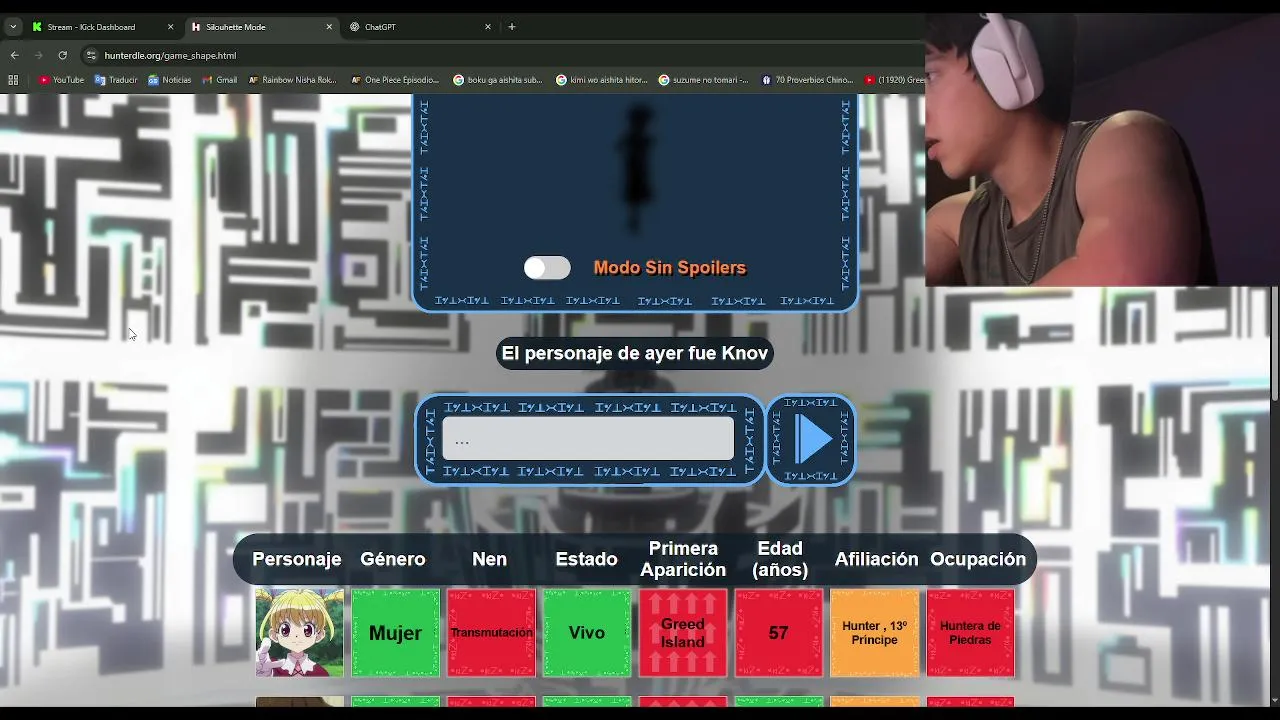
Task: Focus the character guess input field
Action: [x=588, y=440]
